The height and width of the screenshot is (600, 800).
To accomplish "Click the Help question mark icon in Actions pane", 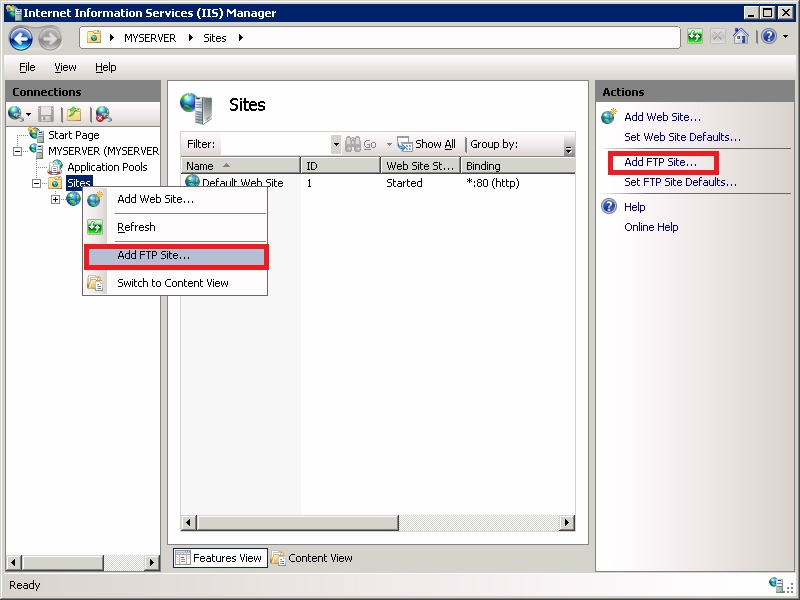I will (x=609, y=207).
